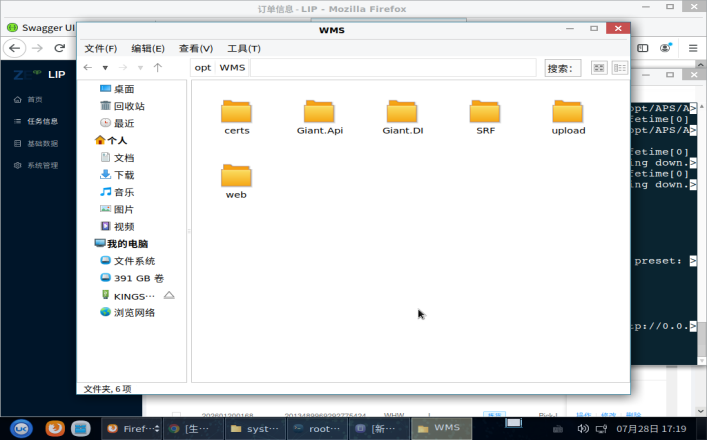708x440 pixels.
Task: Switch to root… terminal taskbar window
Action: [317, 428]
